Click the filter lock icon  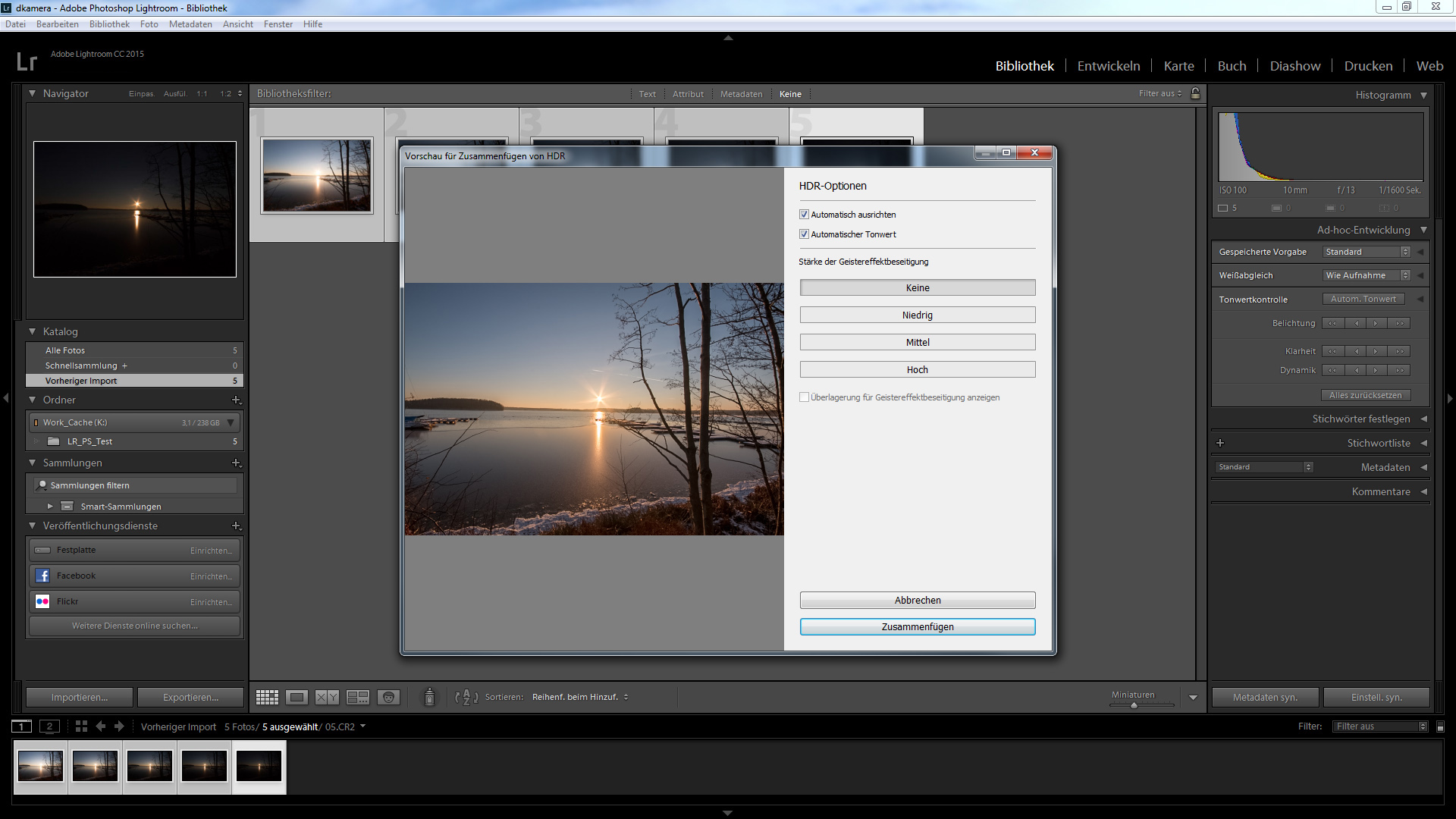pos(1196,93)
